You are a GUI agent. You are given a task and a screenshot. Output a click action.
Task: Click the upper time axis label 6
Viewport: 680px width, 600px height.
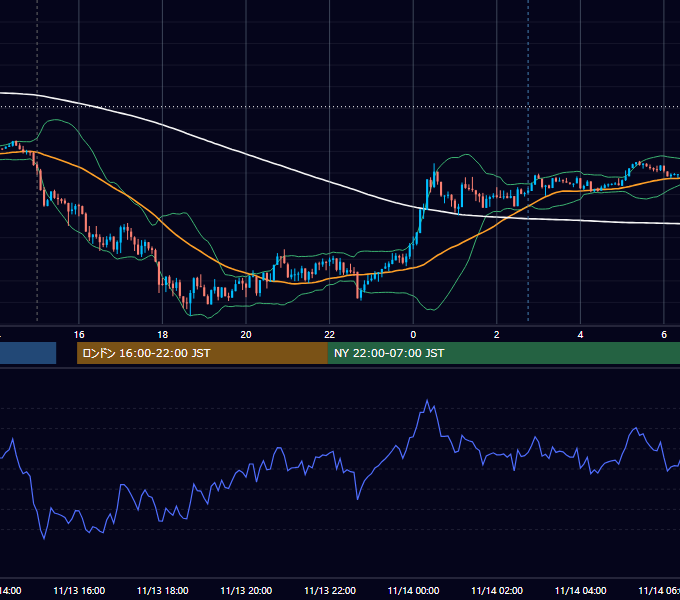point(664,335)
